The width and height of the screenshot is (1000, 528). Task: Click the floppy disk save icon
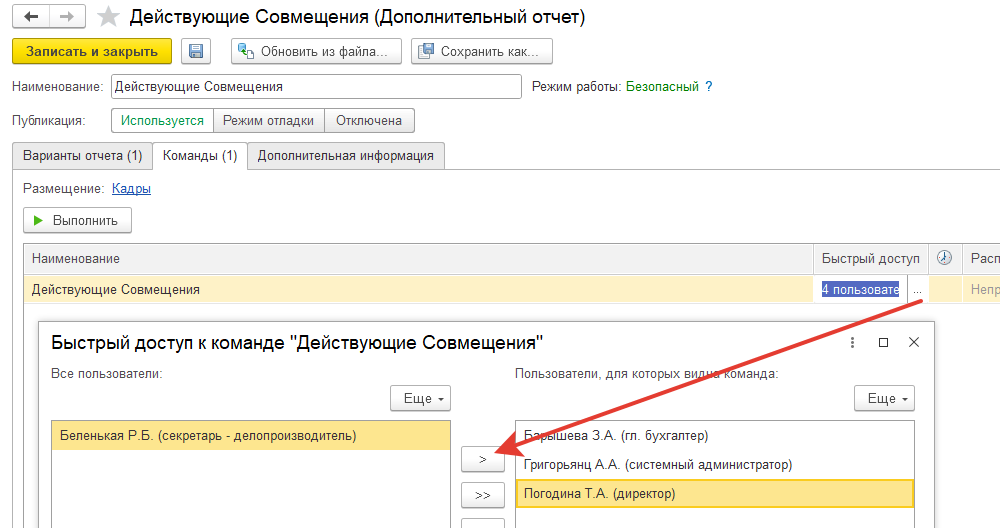(196, 52)
